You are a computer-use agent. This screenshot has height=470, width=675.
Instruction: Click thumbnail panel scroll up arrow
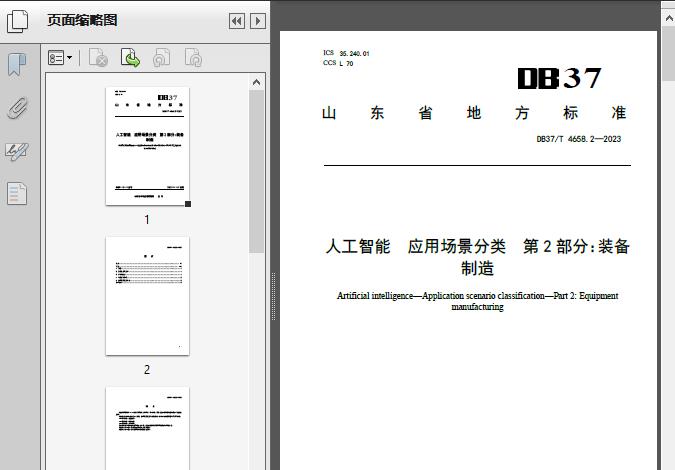(x=257, y=82)
